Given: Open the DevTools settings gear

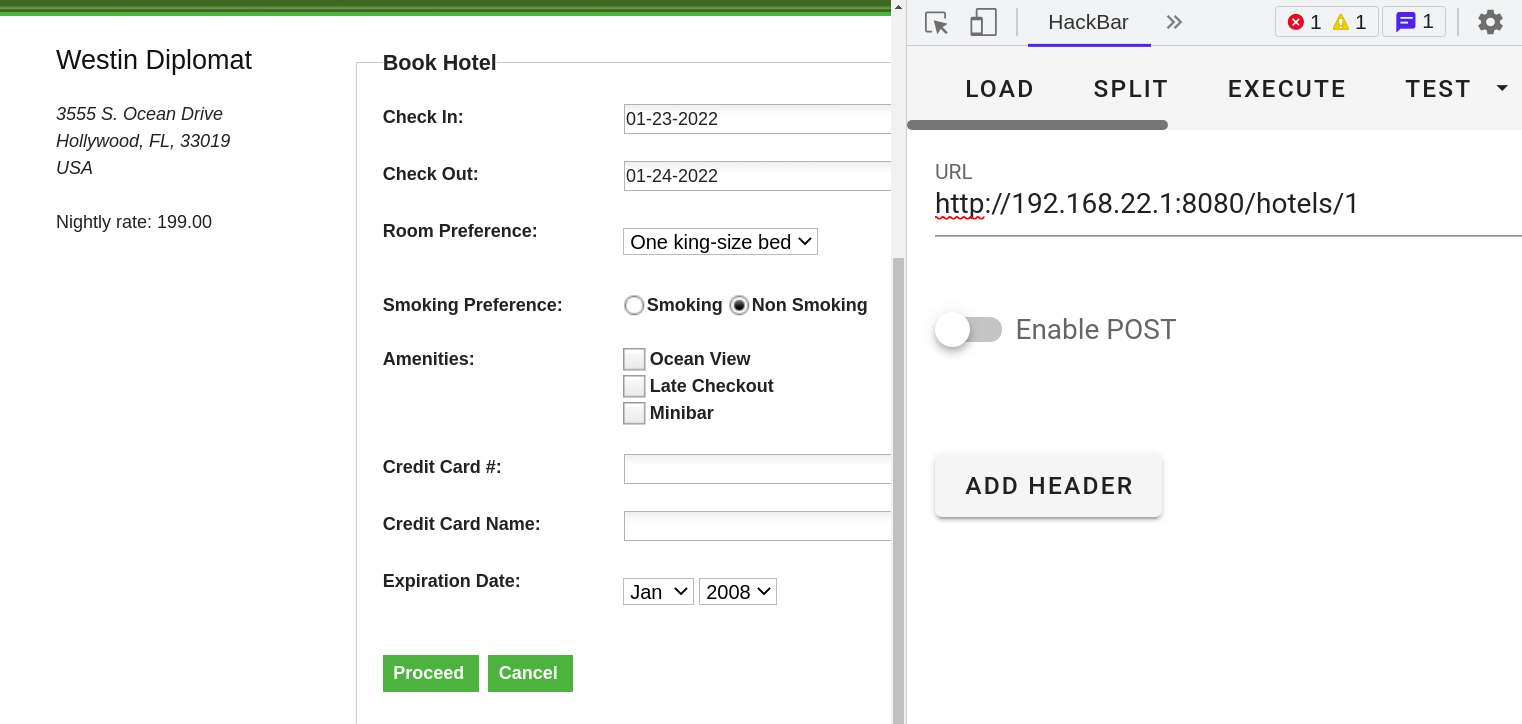Looking at the screenshot, I should pos(1490,22).
